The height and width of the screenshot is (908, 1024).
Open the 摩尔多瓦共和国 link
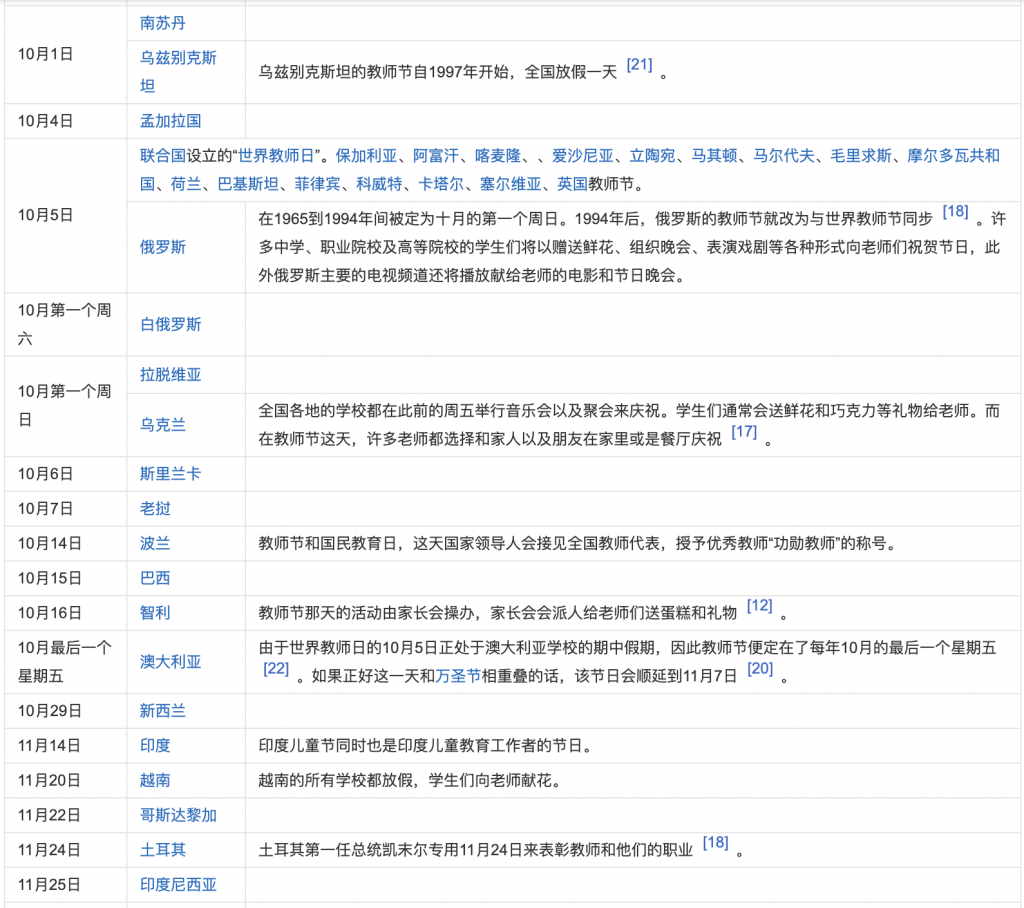coord(953,156)
